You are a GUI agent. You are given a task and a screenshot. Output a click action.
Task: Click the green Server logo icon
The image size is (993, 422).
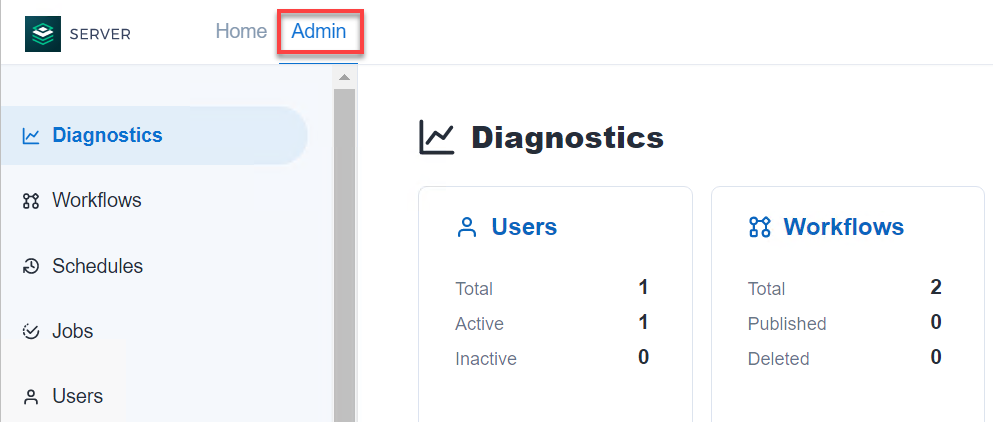click(x=43, y=33)
